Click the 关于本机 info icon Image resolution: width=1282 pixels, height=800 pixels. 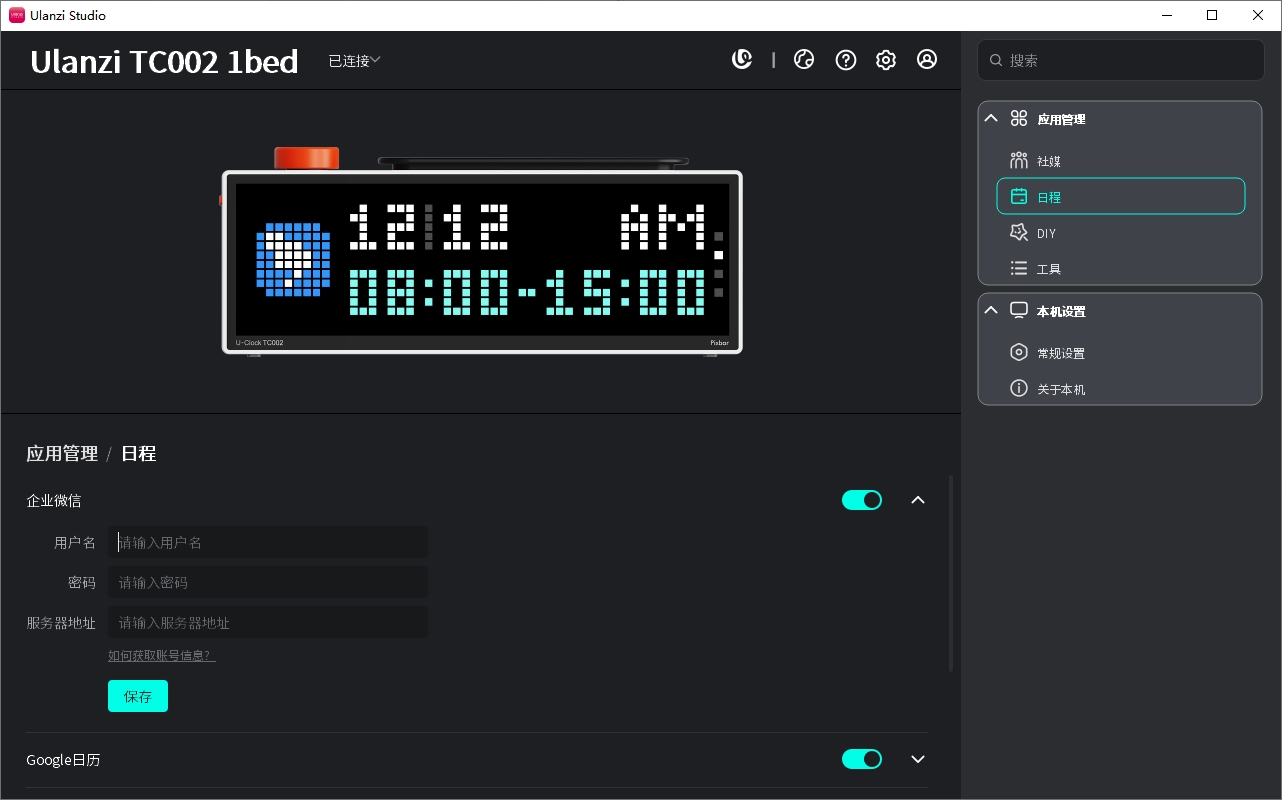point(1019,388)
